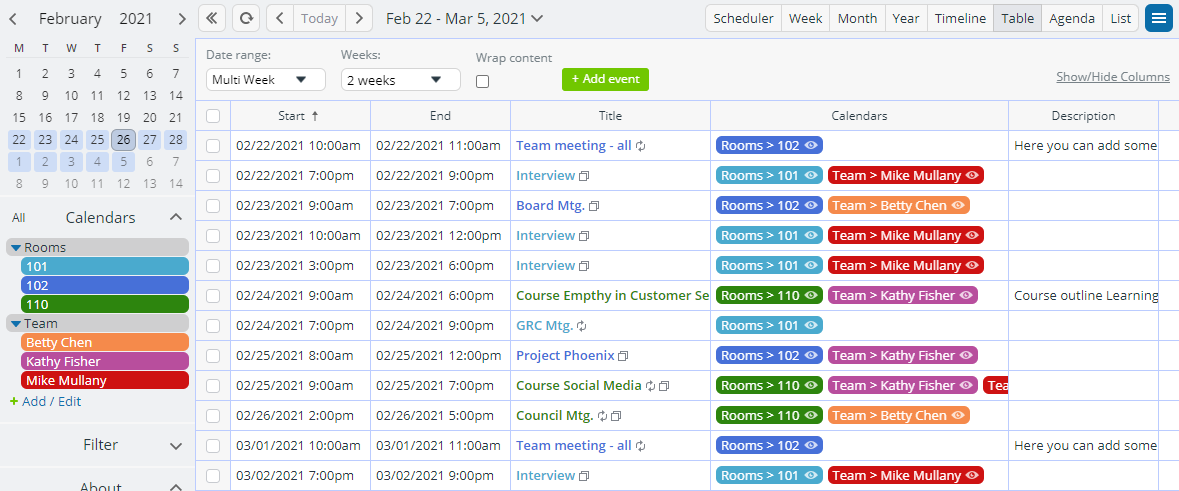1179x491 pixels.
Task: Click recurring icon on 02/22 Team meeting - all
Action: (x=640, y=146)
